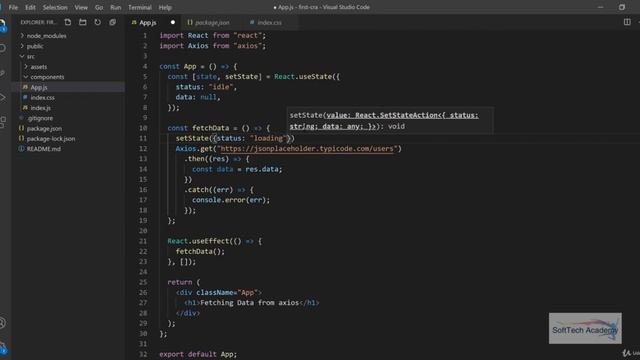This screenshot has height=360, width=640.
Task: Open the Run menu
Action: [116, 7]
